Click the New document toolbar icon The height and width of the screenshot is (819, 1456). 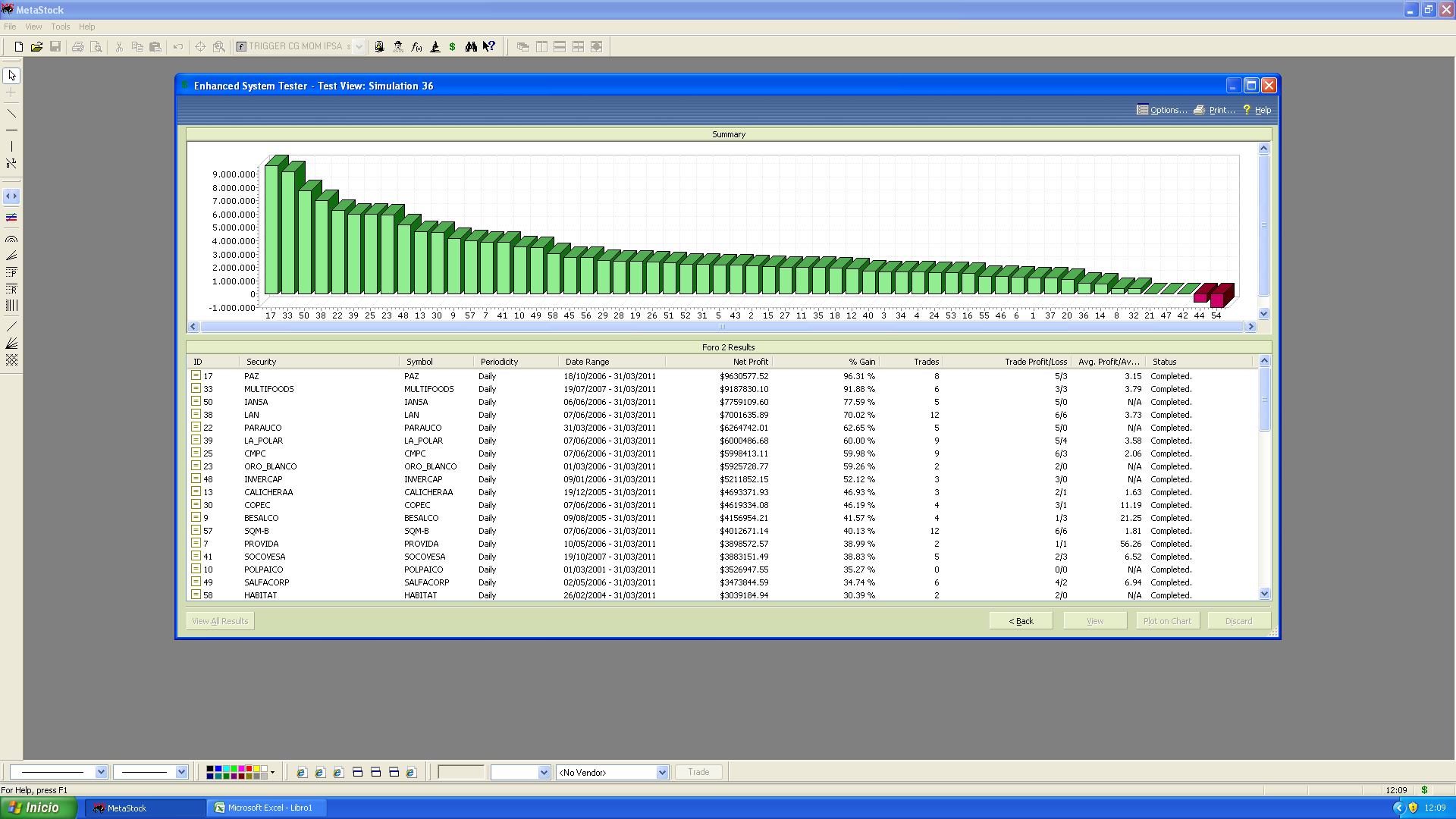click(x=18, y=47)
